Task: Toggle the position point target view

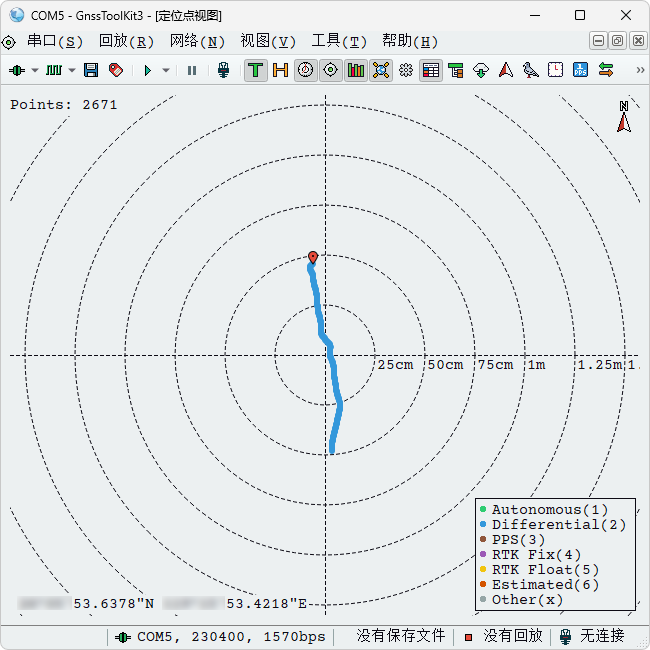Action: 331,70
